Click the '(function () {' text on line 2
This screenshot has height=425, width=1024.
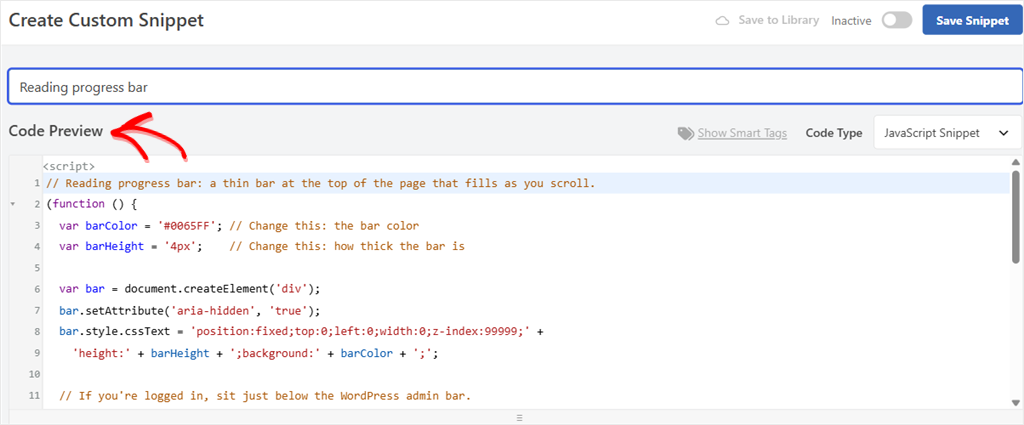click(x=91, y=204)
